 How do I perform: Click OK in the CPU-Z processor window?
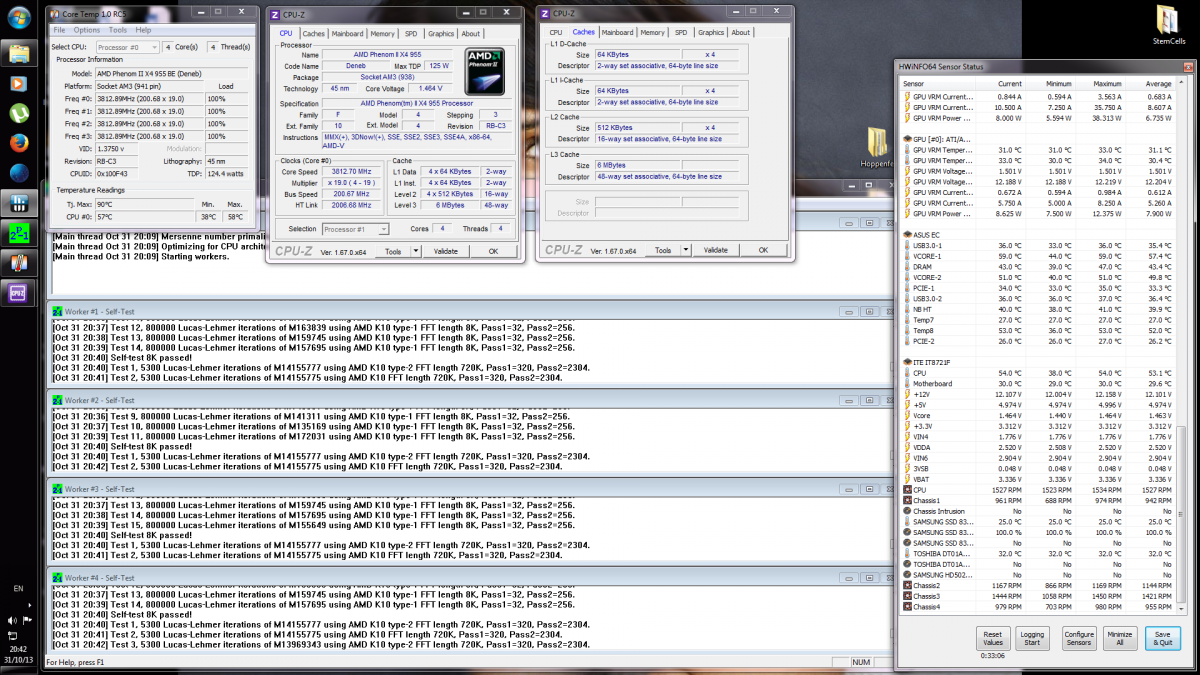[493, 251]
